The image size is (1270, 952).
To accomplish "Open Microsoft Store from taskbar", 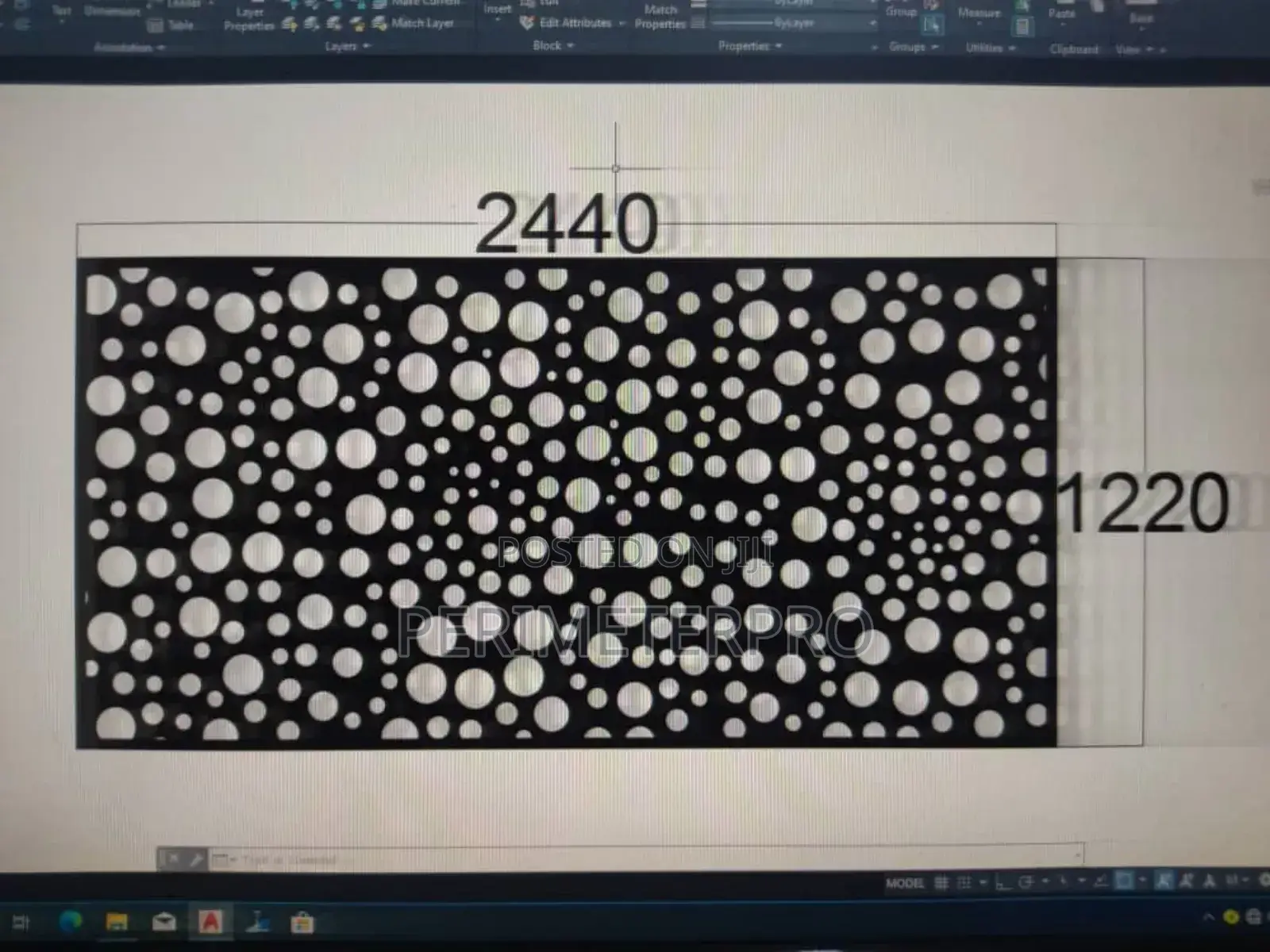I will tap(302, 923).
